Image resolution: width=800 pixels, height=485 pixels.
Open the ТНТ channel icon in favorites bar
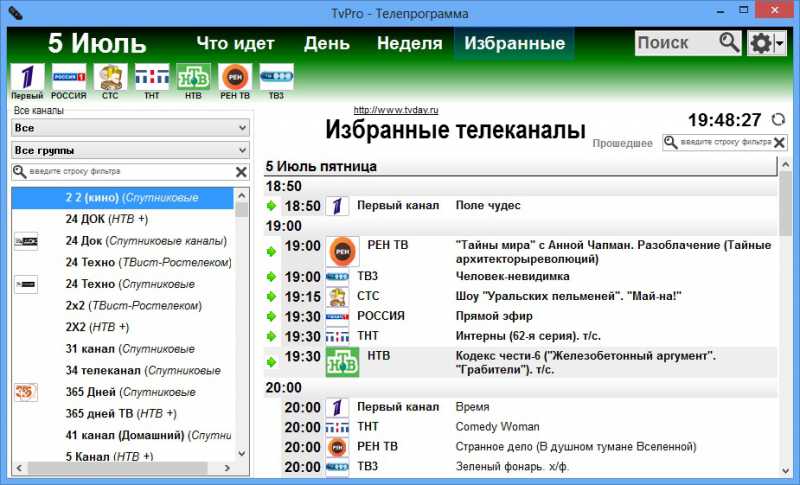152,77
